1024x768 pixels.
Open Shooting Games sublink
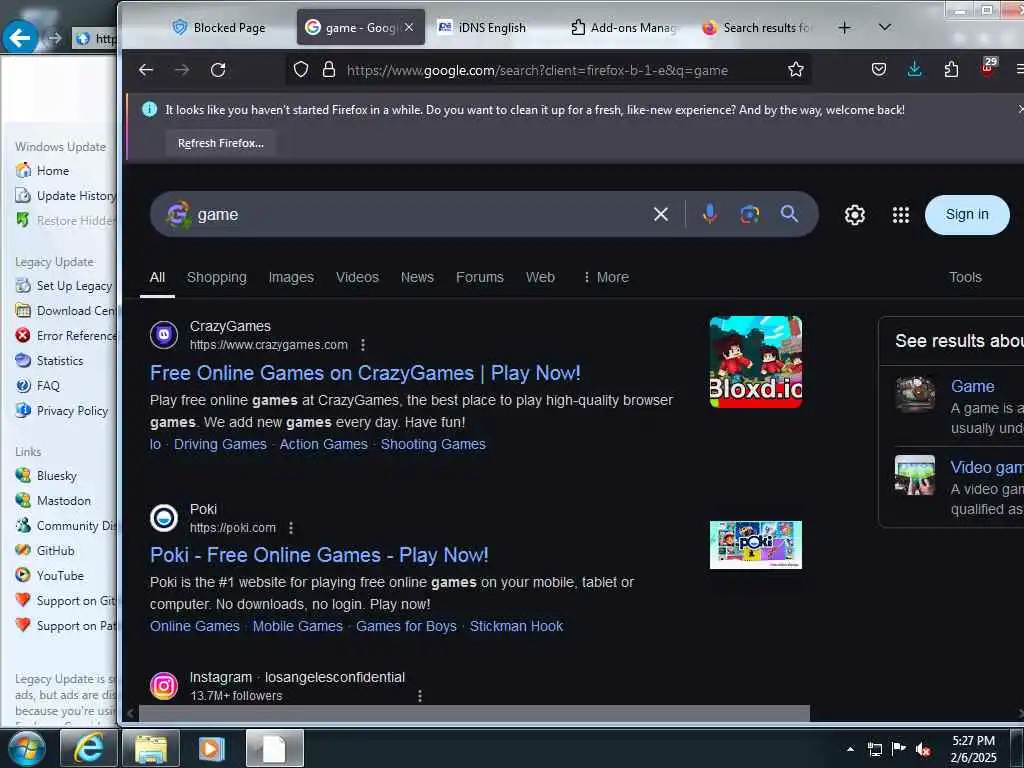(433, 444)
